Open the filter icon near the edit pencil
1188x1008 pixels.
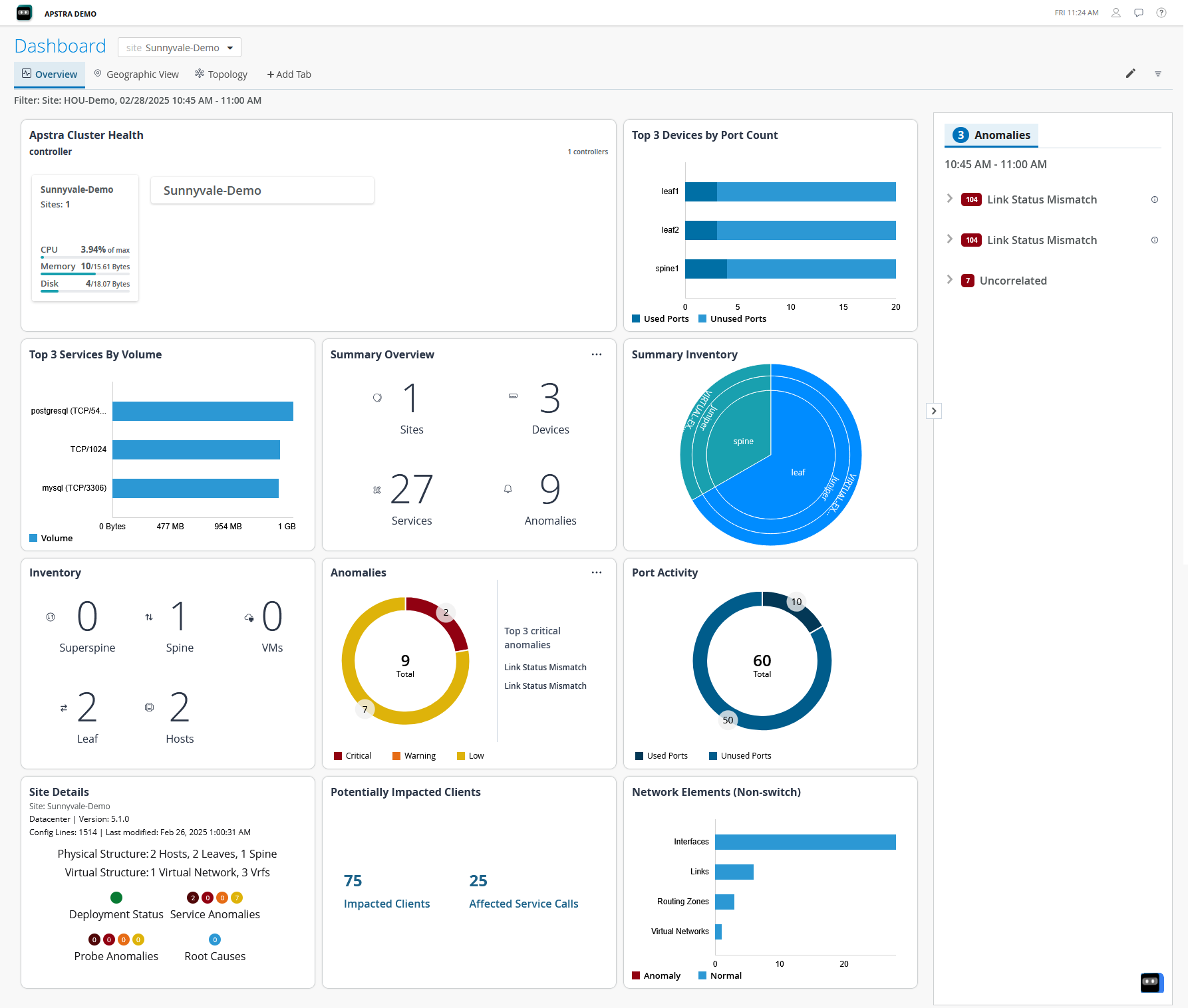(x=1158, y=74)
